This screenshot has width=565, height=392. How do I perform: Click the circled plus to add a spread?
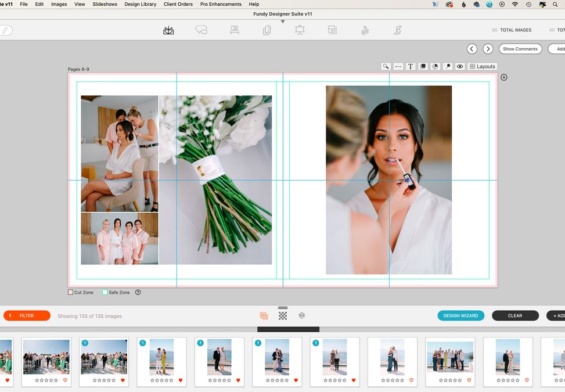pos(504,77)
